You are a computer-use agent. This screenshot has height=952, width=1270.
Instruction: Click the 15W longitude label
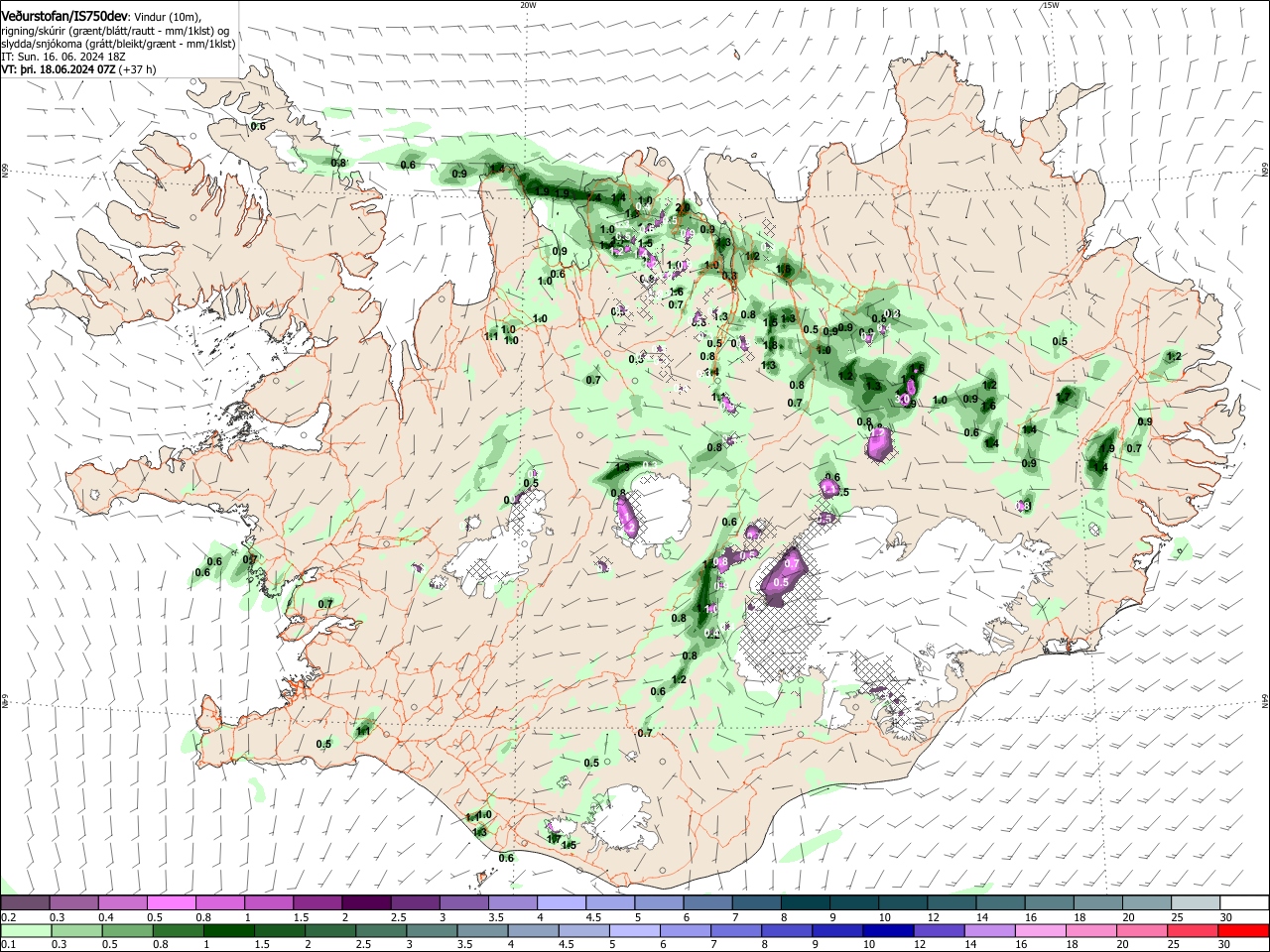(1051, 5)
